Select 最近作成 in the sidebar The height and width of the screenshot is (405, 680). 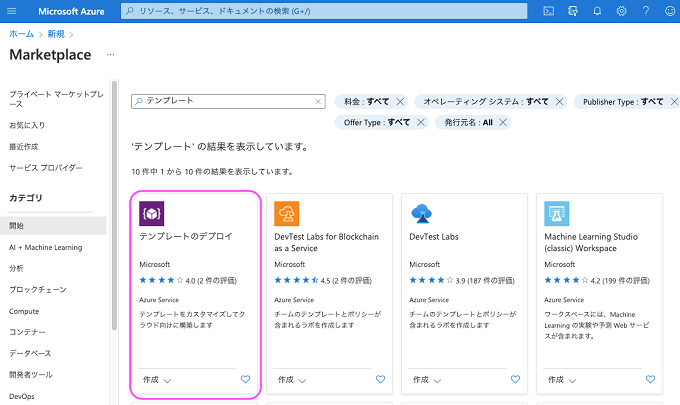point(23,147)
